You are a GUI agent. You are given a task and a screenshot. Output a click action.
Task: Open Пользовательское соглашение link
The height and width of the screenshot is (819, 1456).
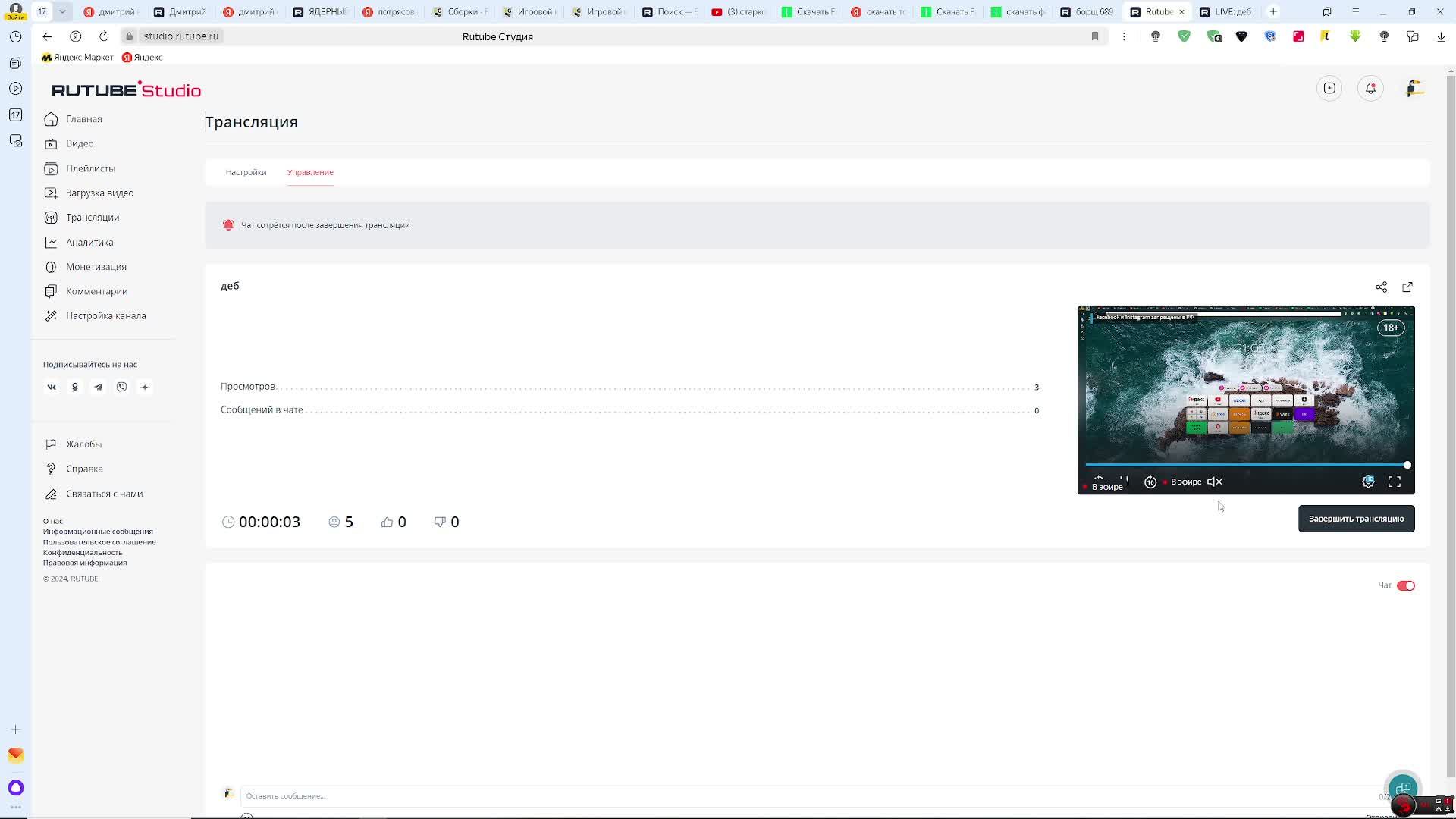[x=99, y=542]
